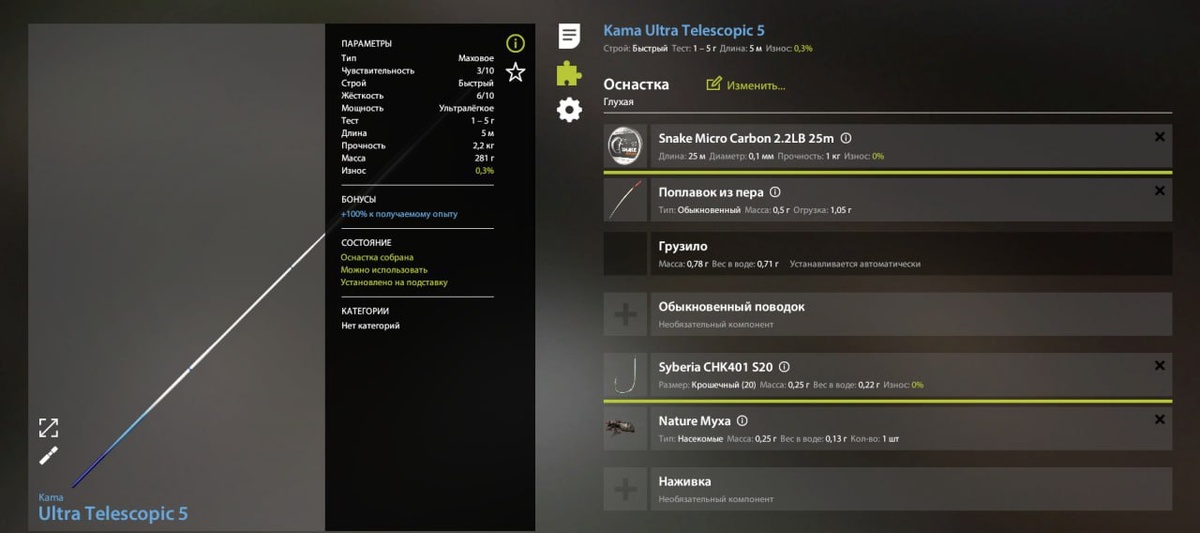The width and height of the screenshot is (1200, 533).
Task: Click the Масса 281 г parameter row
Action: coord(417,158)
